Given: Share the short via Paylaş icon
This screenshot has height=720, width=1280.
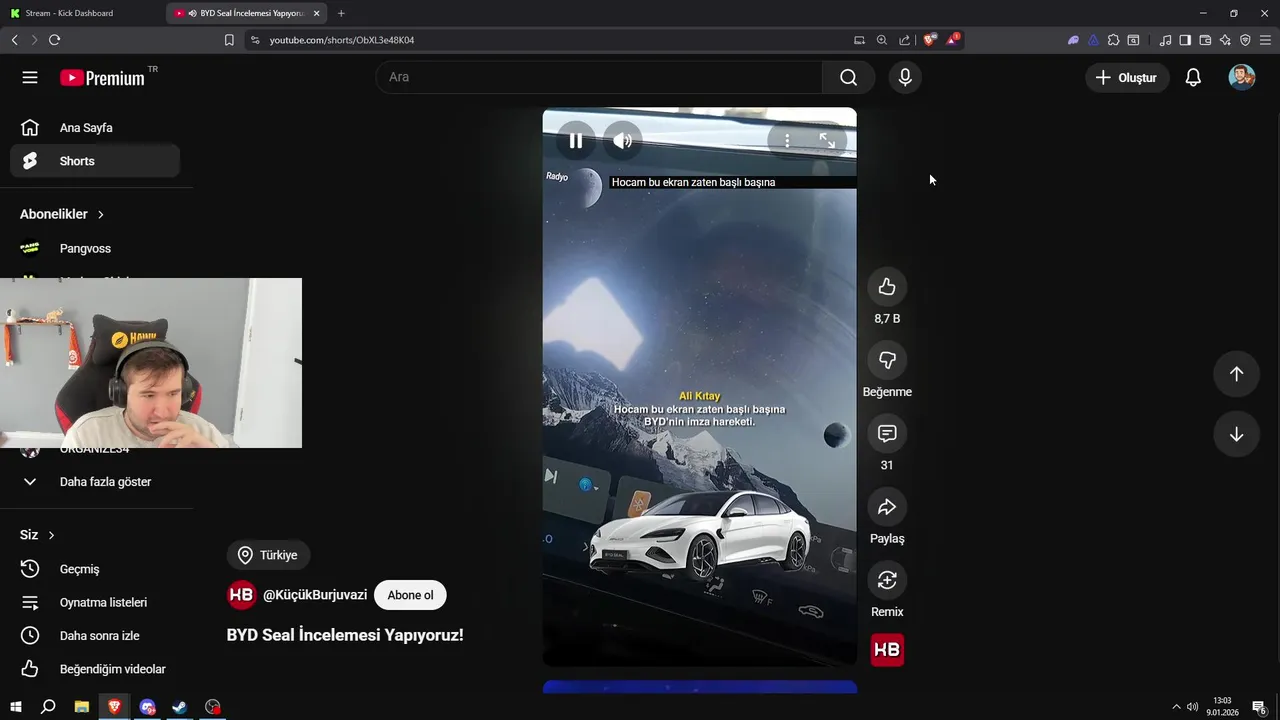Looking at the screenshot, I should (x=887, y=507).
